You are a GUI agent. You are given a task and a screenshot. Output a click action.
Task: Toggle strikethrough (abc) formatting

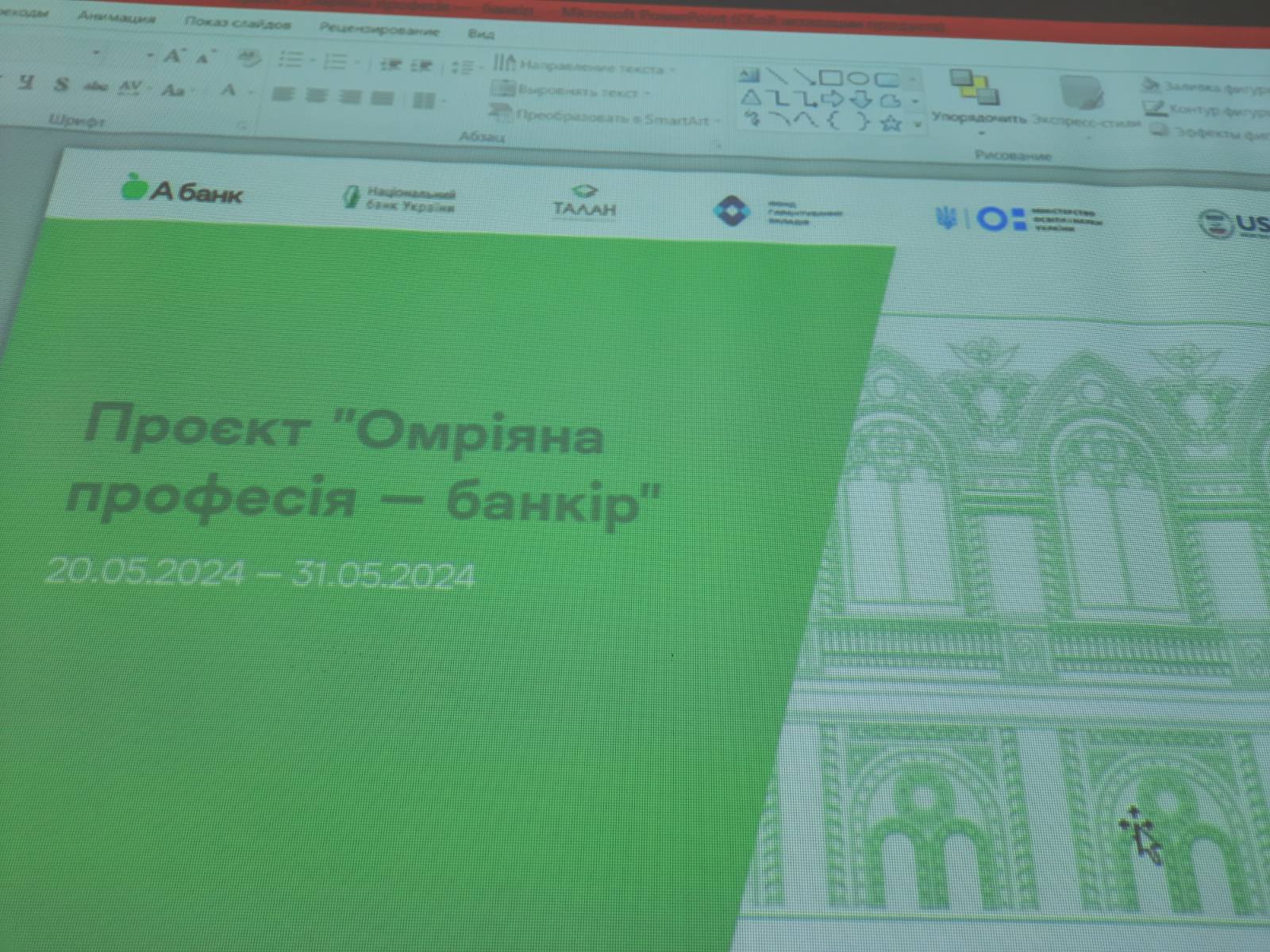pyautogui.click(x=95, y=86)
